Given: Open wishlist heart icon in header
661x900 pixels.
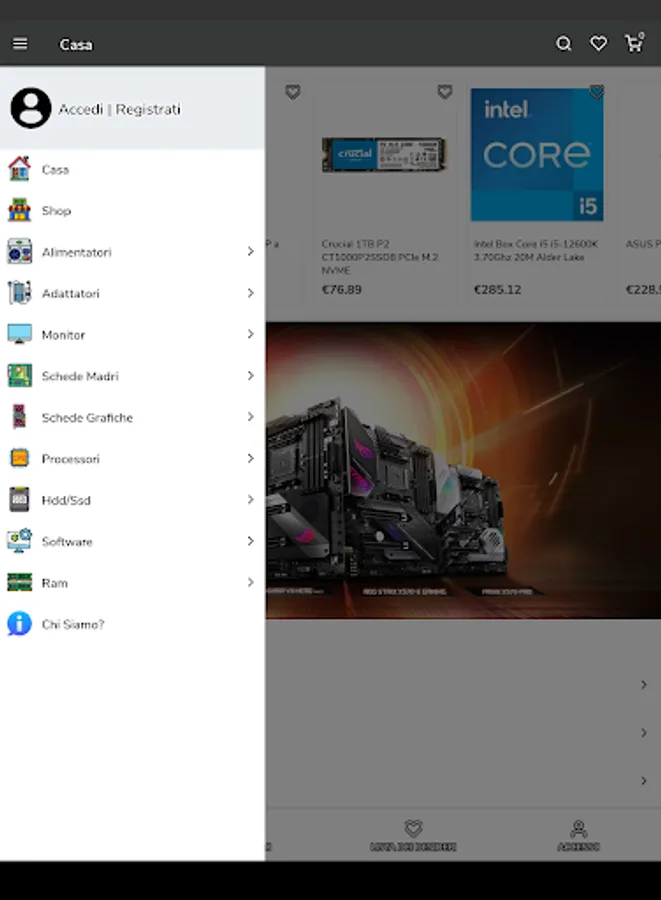Looking at the screenshot, I should click(x=598, y=44).
